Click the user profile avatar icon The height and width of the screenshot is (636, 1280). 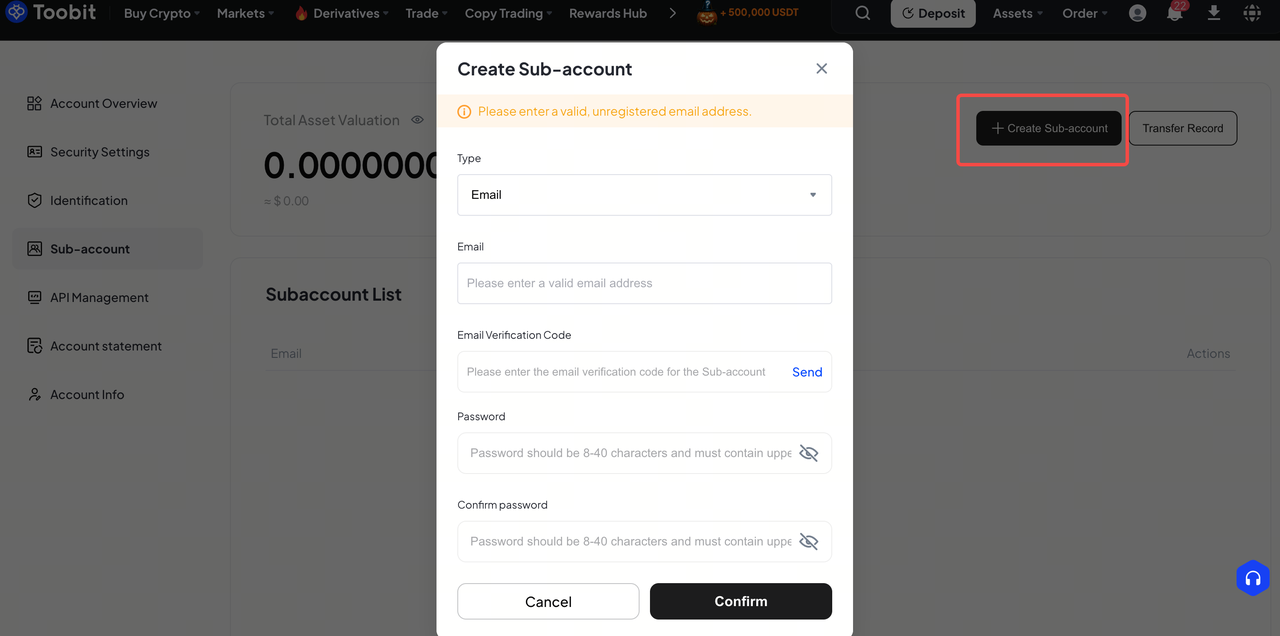1137,14
